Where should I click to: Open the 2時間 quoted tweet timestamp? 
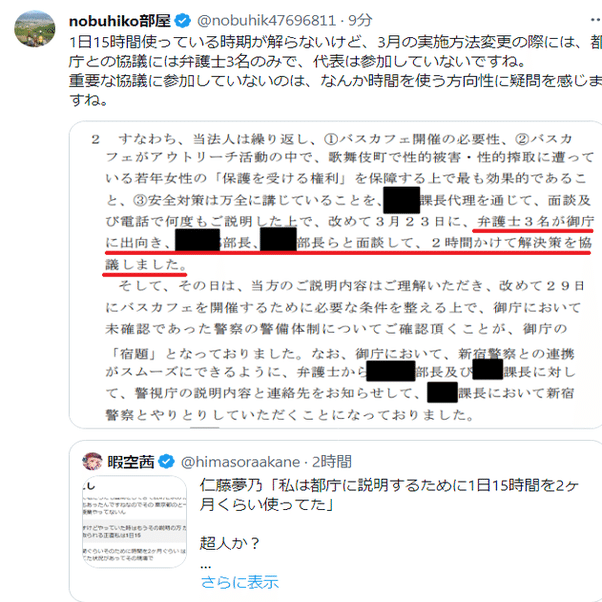[332, 461]
